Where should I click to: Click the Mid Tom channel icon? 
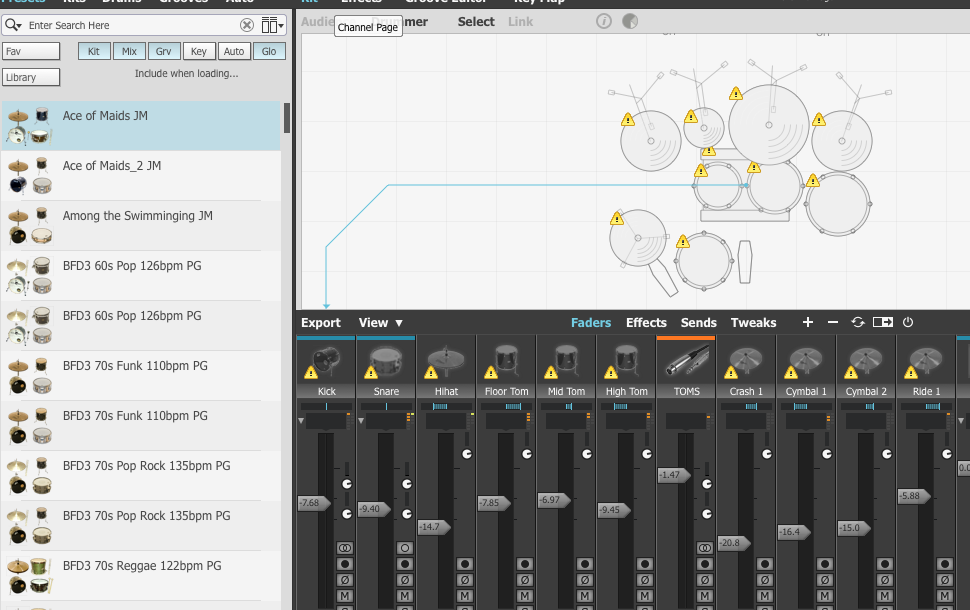(566, 361)
